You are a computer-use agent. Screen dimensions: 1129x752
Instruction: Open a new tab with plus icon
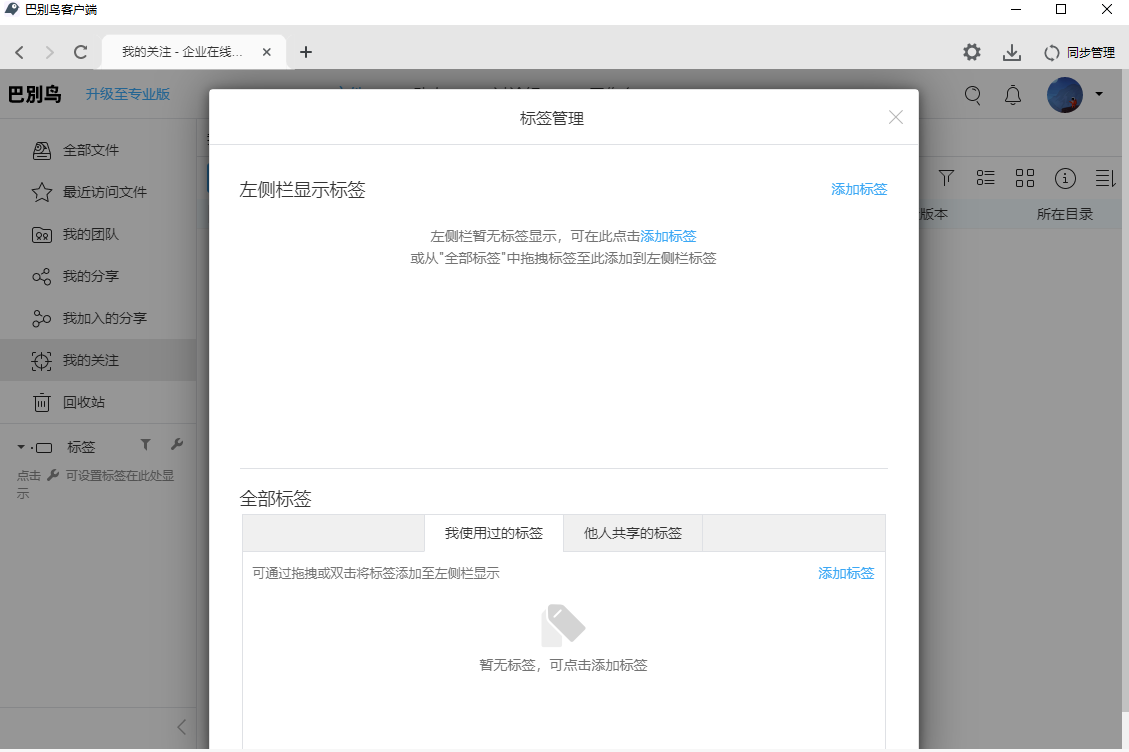coord(306,52)
